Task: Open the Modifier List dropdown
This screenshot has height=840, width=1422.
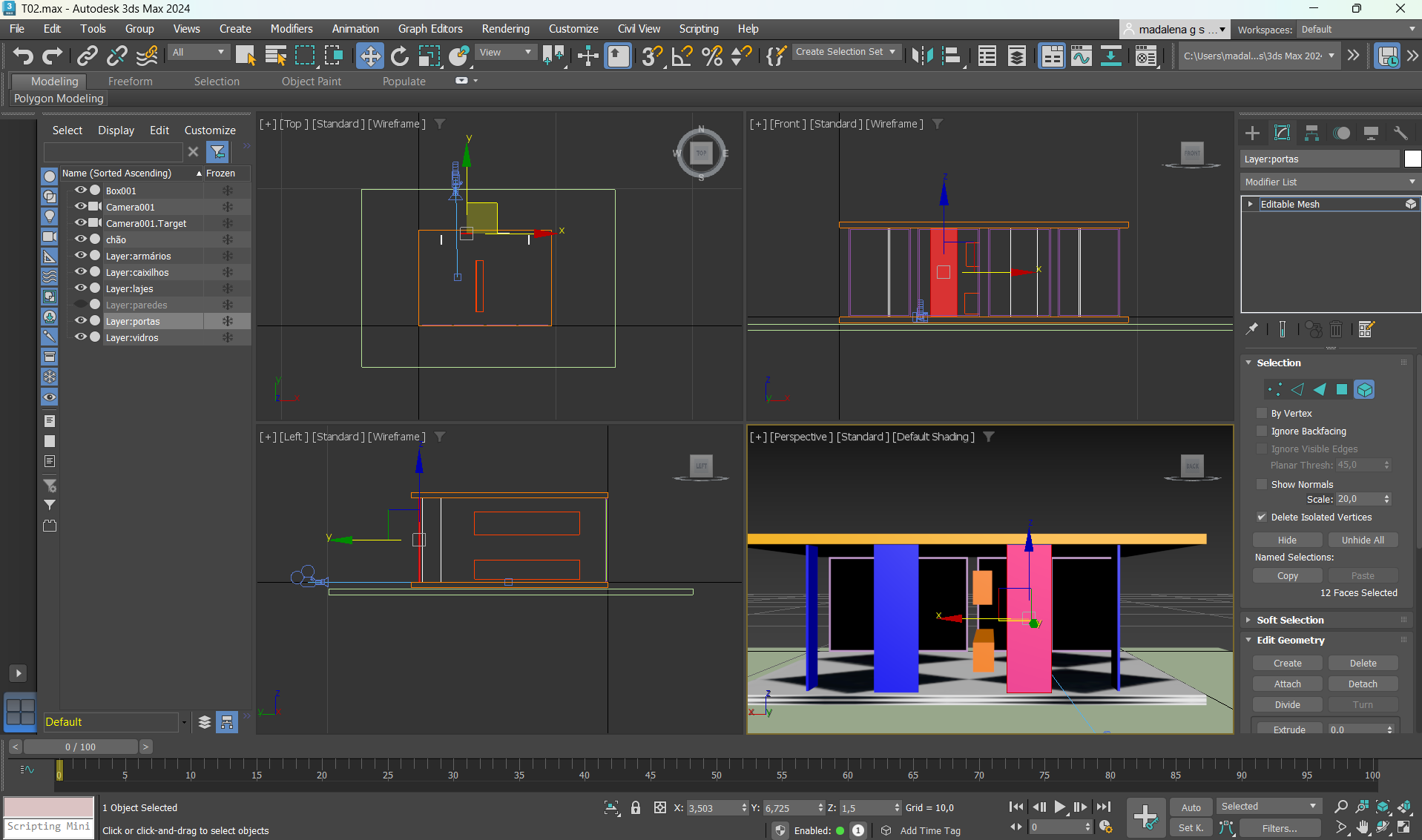Action: click(1329, 182)
